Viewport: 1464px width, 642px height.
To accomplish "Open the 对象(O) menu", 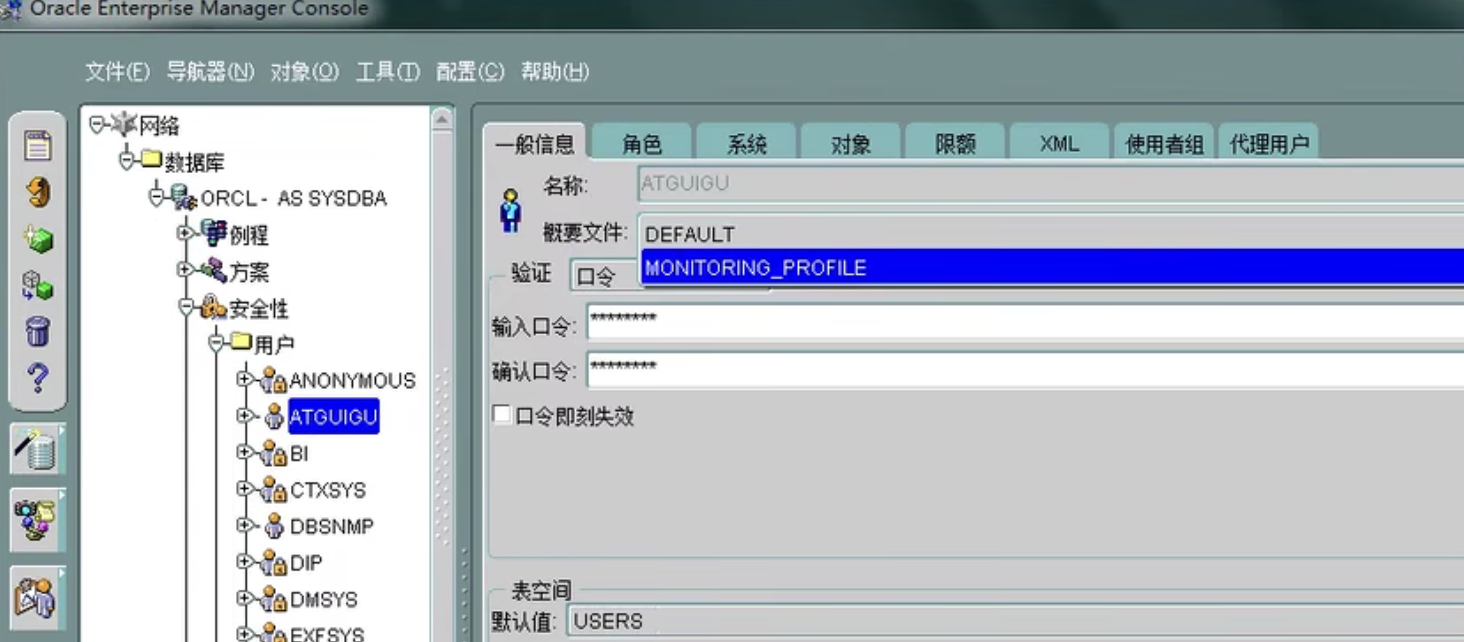I will (x=305, y=72).
